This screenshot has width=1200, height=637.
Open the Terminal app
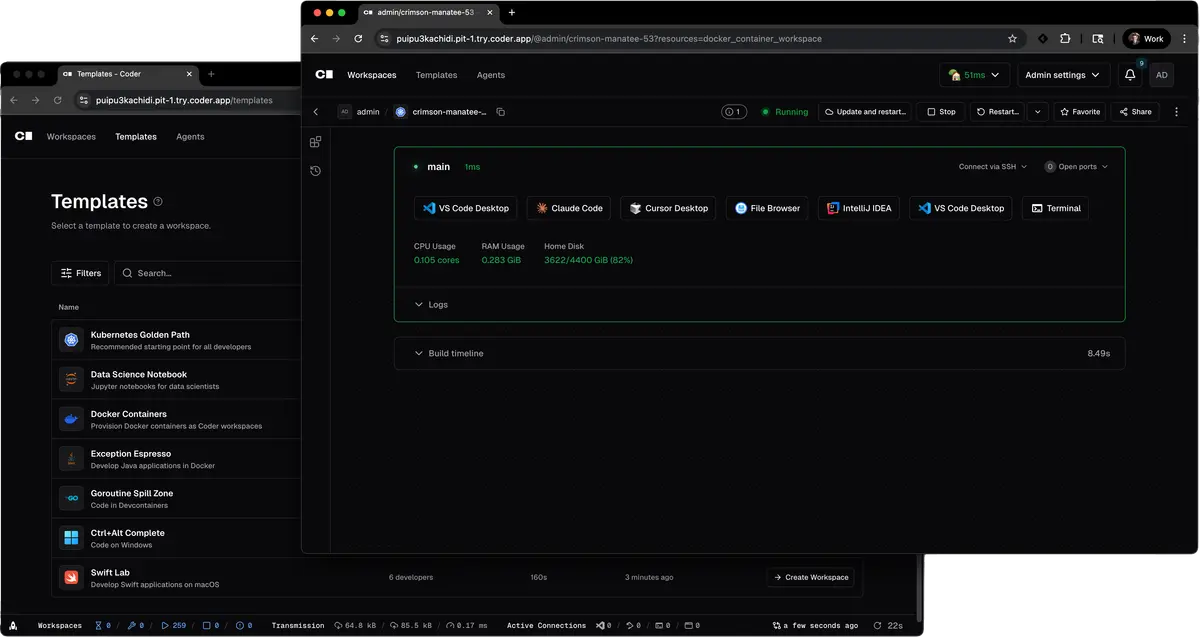point(1055,208)
